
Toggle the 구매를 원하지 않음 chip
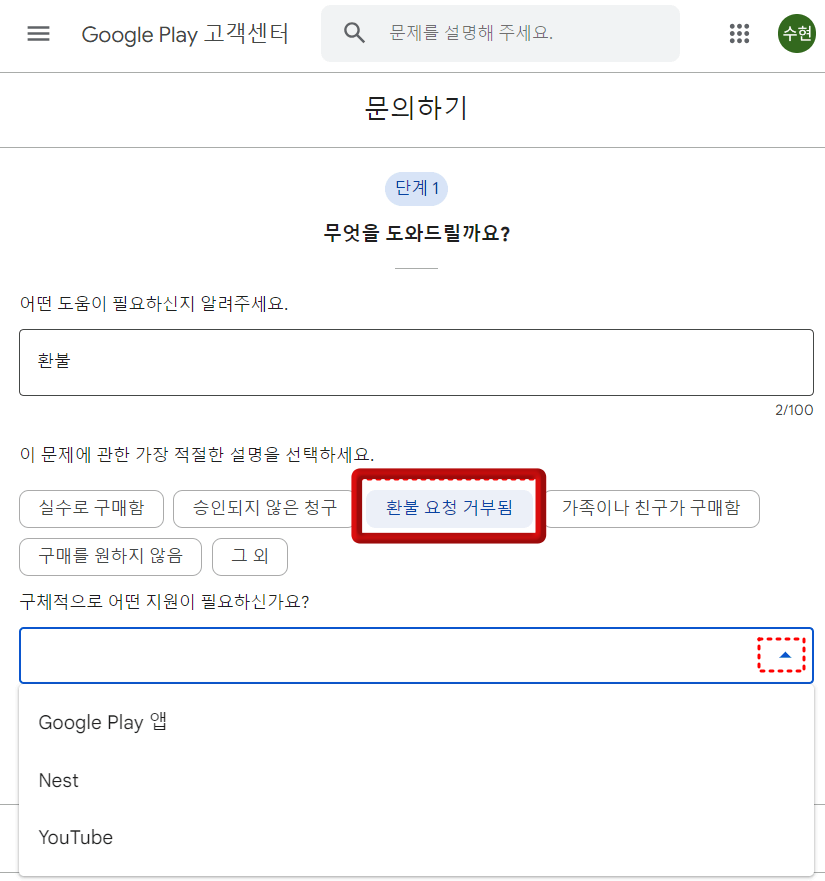tap(110, 557)
